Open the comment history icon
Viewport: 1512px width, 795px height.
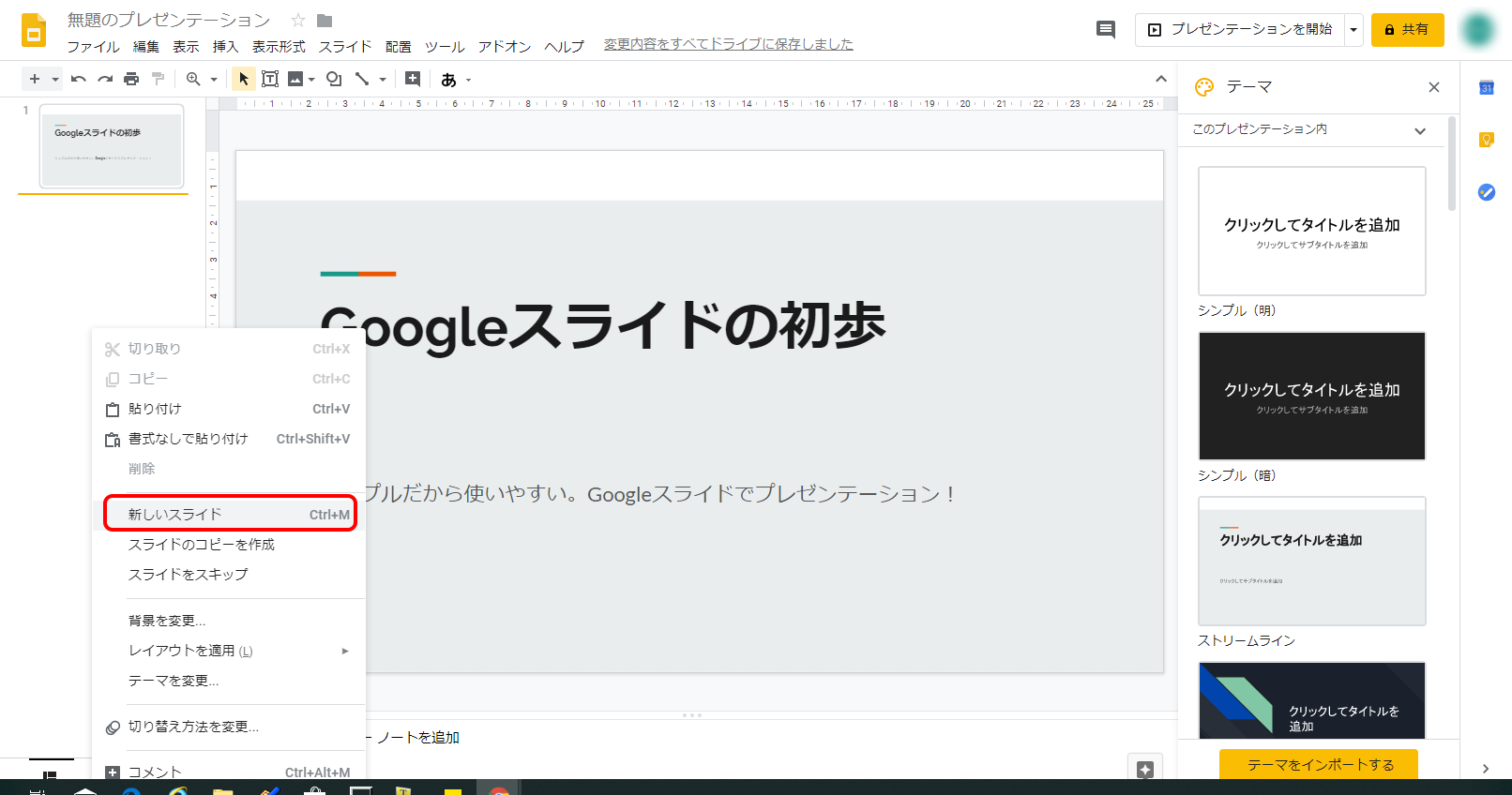1106,29
